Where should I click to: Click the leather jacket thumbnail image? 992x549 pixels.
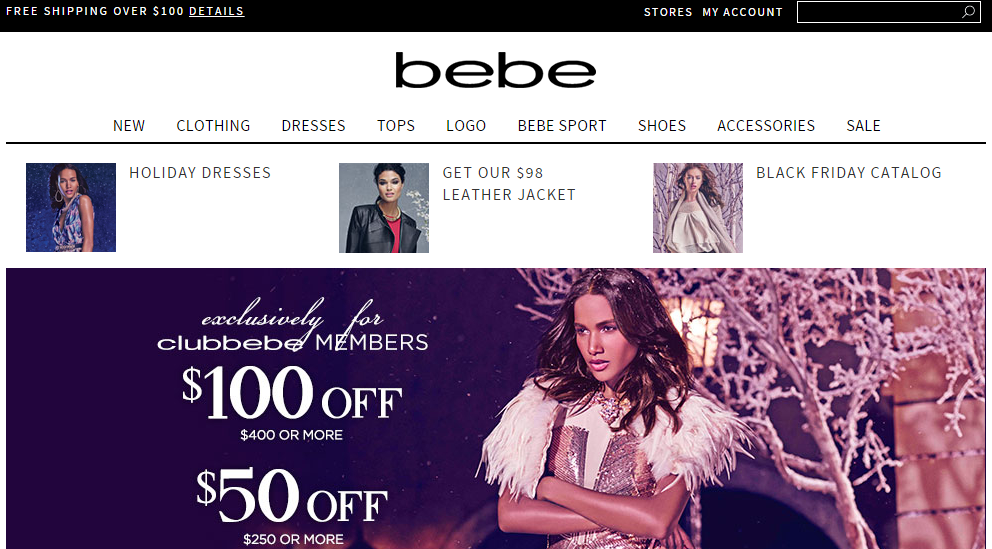(x=384, y=207)
